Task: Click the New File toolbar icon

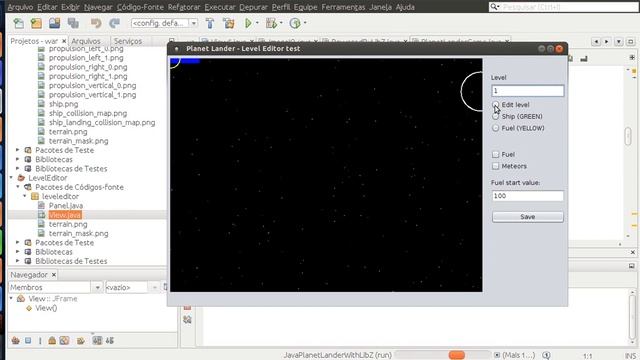Action: click(x=18, y=23)
